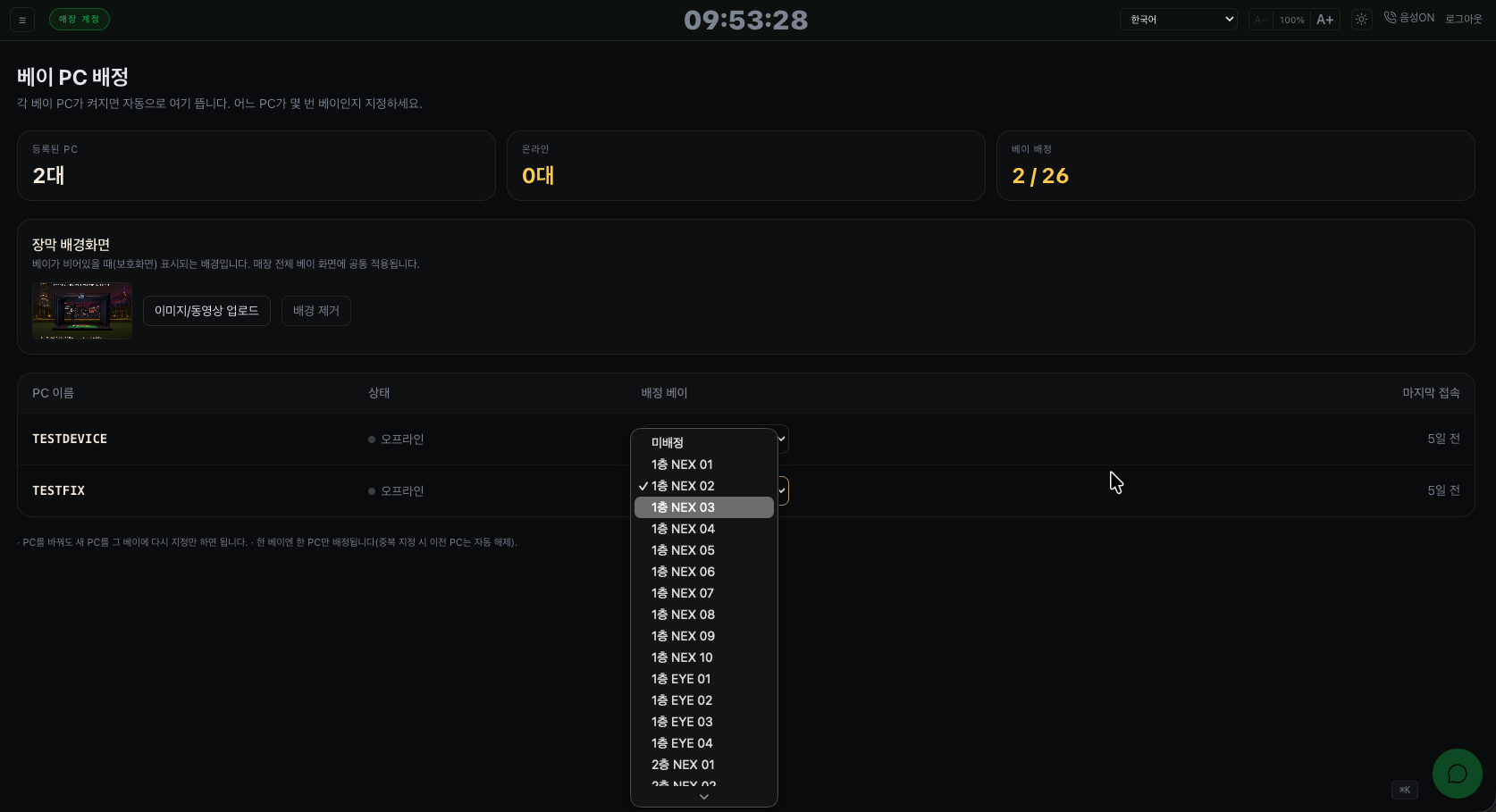The height and width of the screenshot is (812, 1496).
Task: Pick 1층 NEX 05 bay option
Action: pos(704,550)
